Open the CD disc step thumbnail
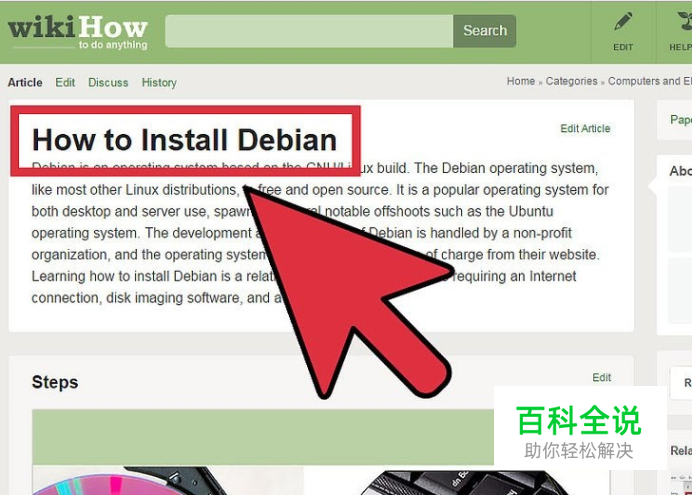The width and height of the screenshot is (692, 495). click(168, 480)
